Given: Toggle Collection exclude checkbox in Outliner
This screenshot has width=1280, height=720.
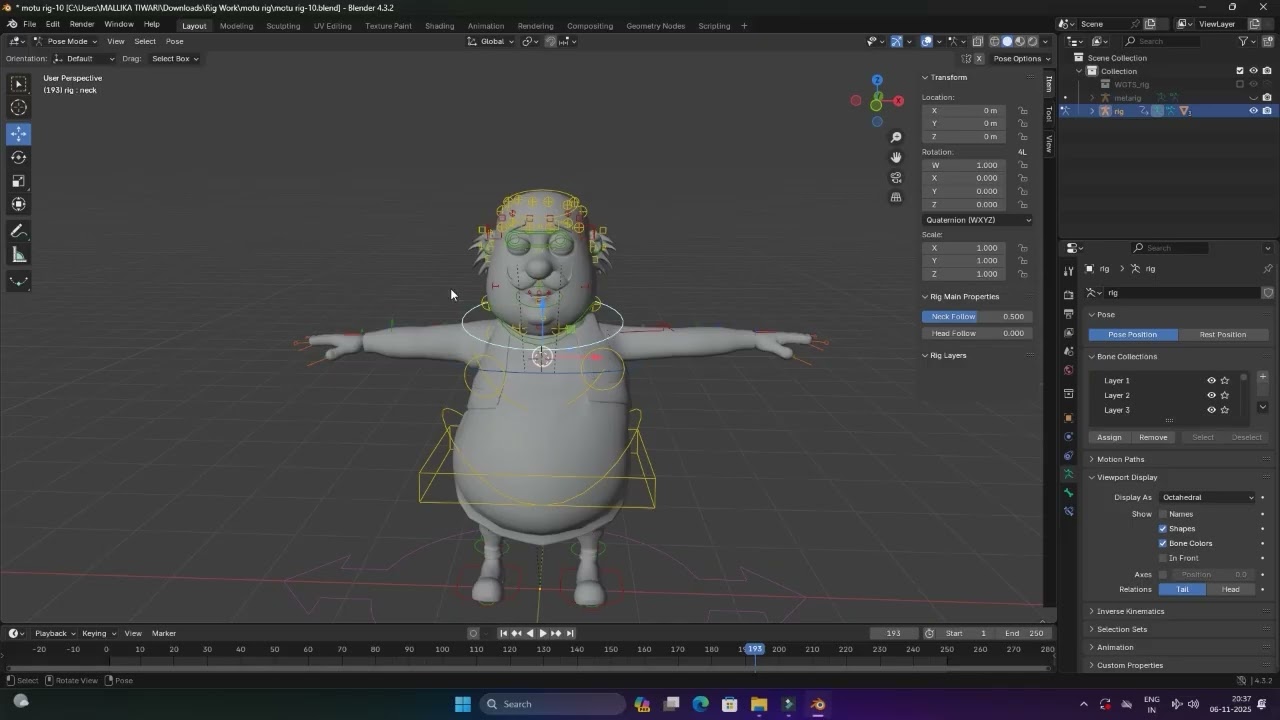Looking at the screenshot, I should point(1240,71).
